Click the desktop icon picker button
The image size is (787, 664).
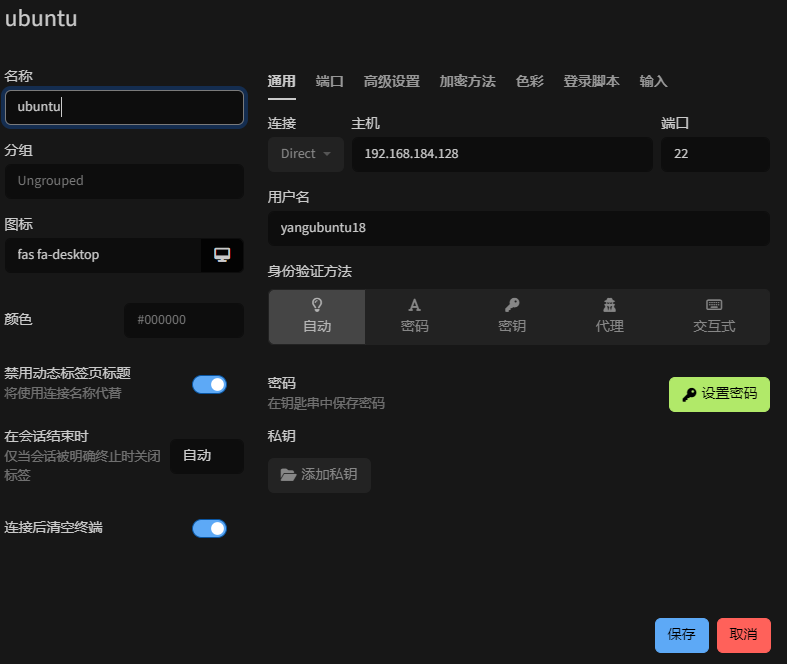[x=222, y=255]
